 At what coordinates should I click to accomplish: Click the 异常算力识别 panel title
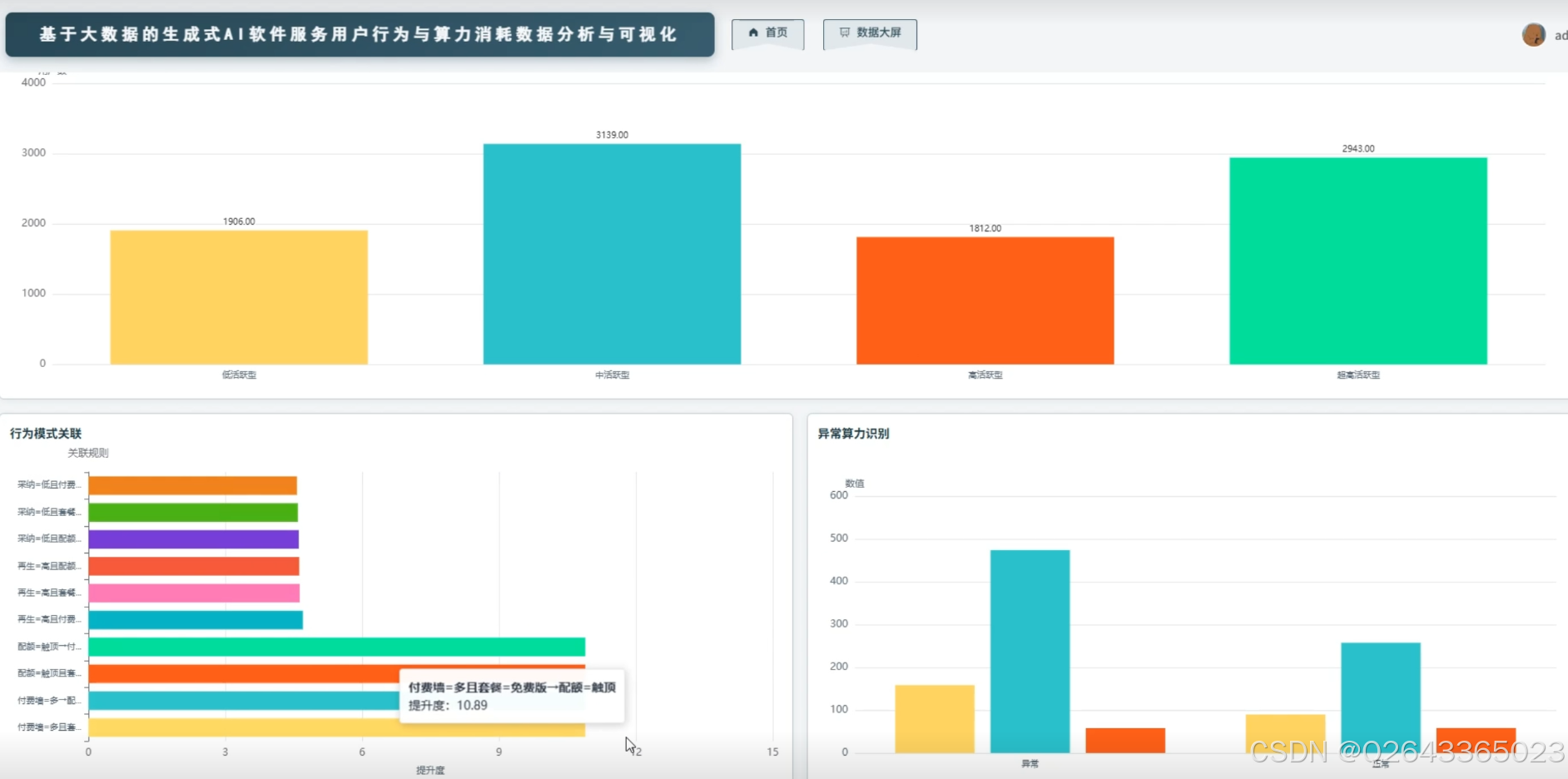pyautogui.click(x=853, y=434)
